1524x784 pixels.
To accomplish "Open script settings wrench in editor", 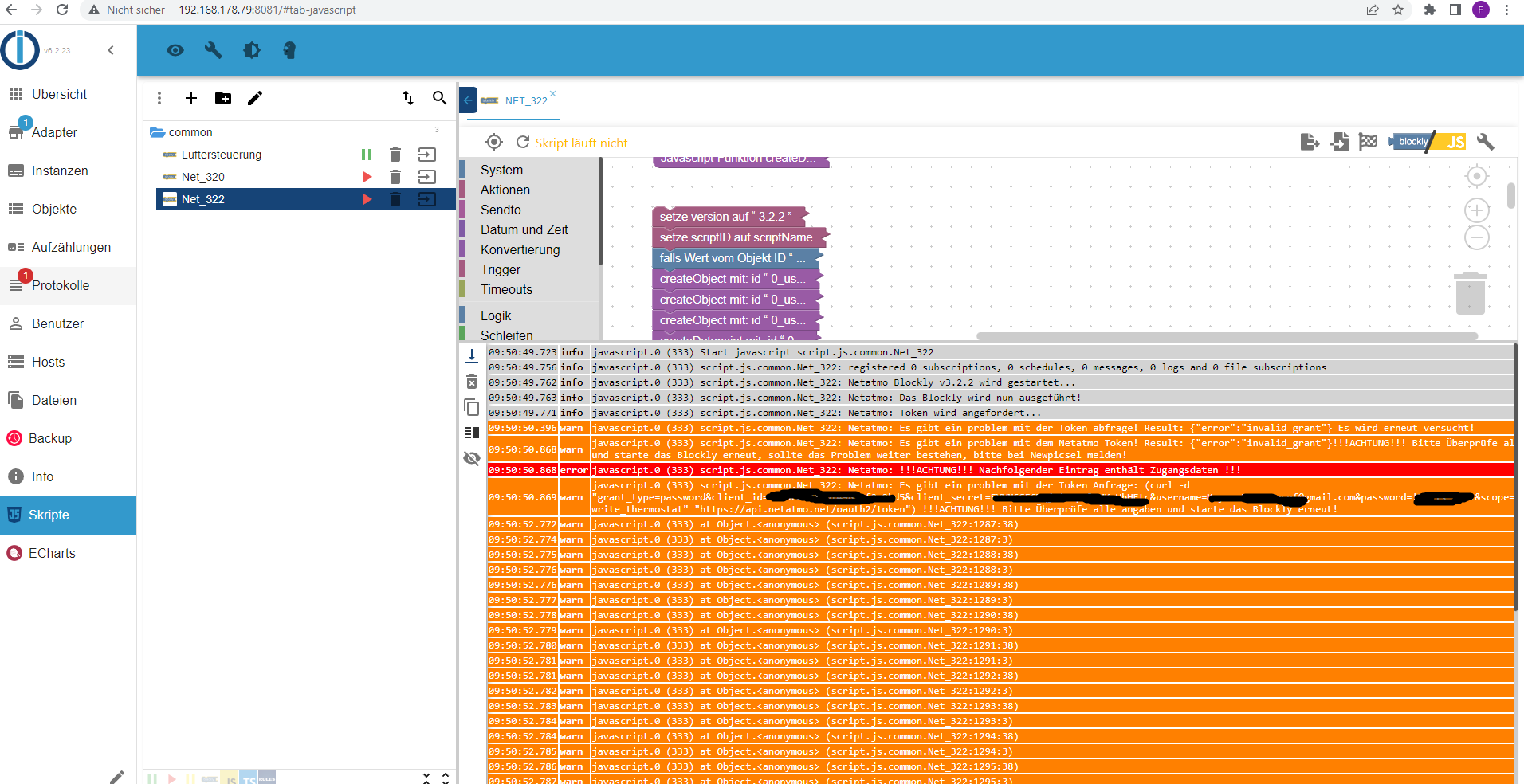I will 1485,142.
